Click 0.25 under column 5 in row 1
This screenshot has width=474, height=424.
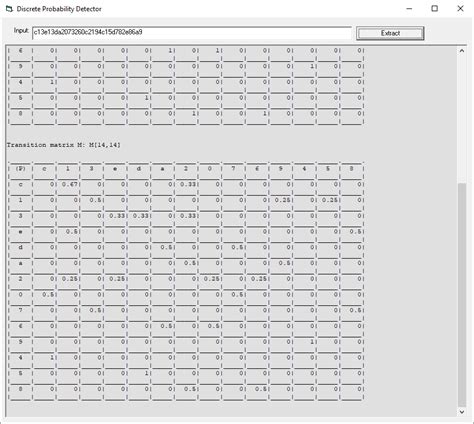pos(330,200)
